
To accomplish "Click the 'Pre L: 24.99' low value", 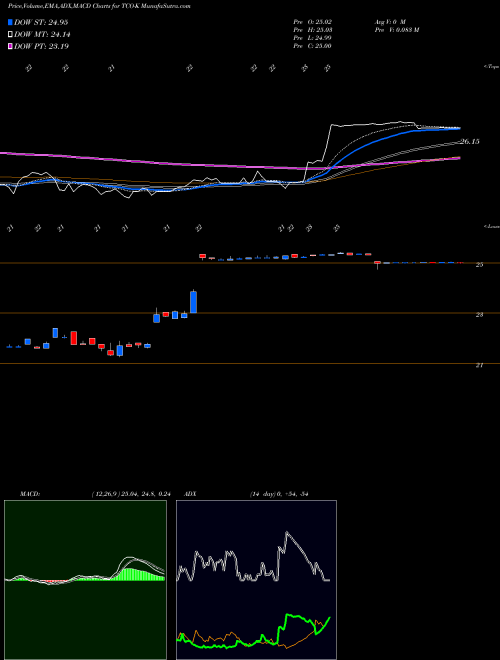I will (x=312, y=38).
